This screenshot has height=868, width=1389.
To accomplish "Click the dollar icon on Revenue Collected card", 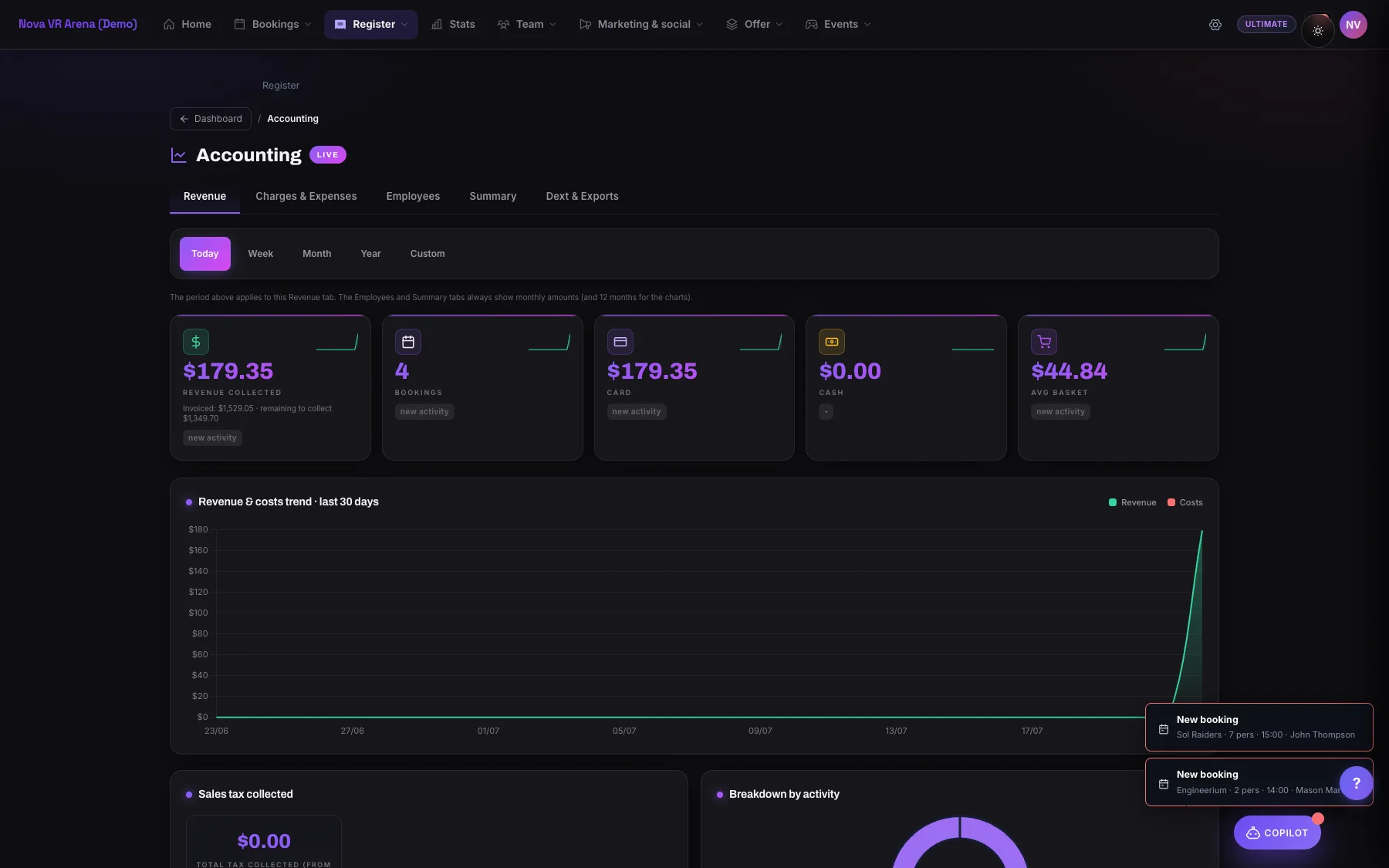I will 196,342.
